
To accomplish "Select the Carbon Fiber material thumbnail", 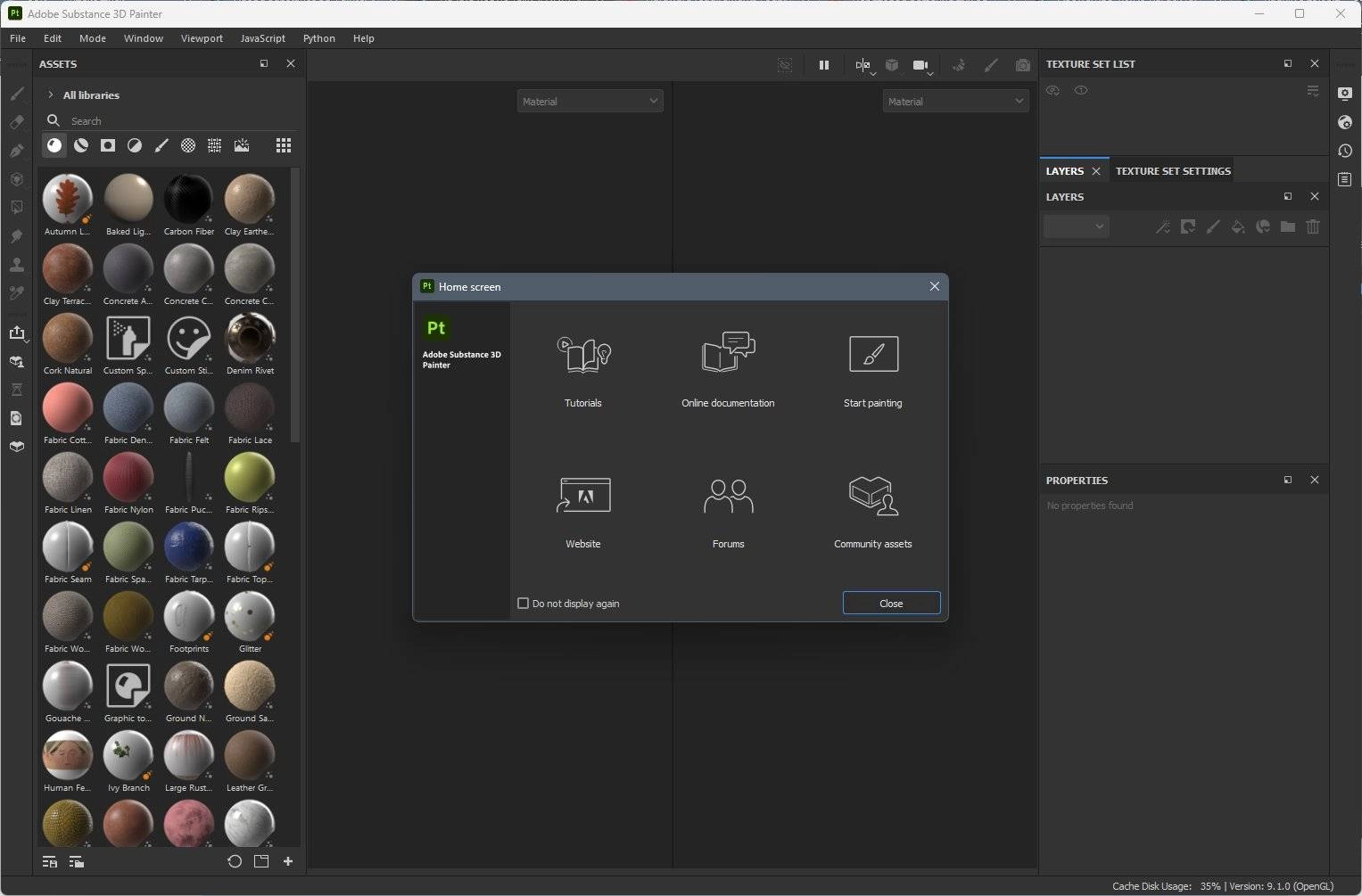I will coord(189,199).
